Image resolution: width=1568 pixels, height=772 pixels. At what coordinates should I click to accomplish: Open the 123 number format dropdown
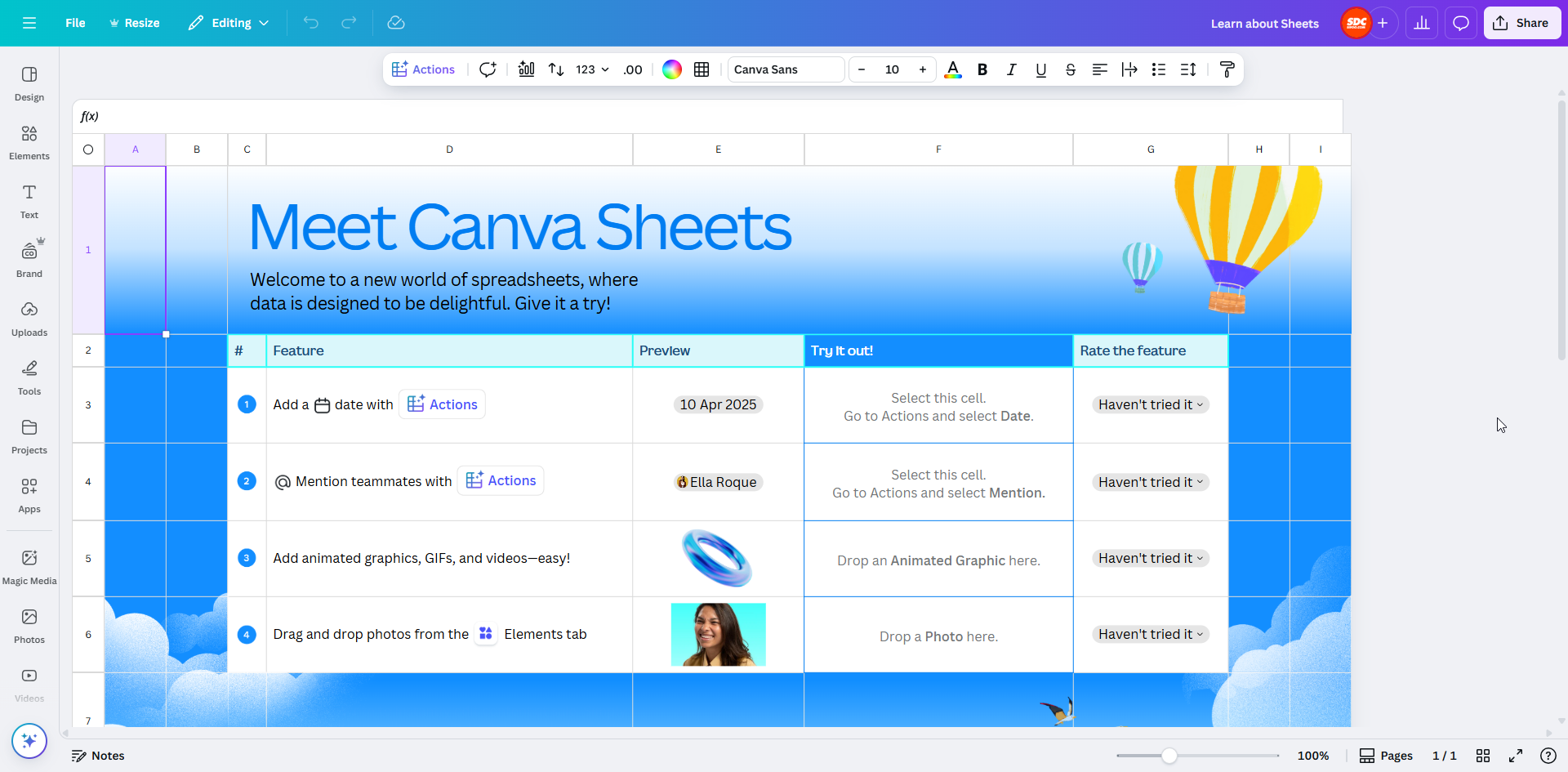coord(592,69)
